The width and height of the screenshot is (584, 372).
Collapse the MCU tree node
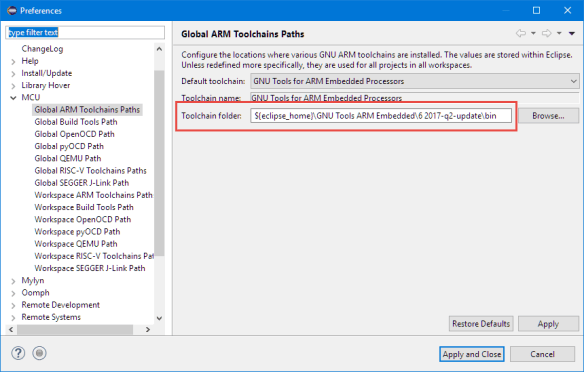13,98
